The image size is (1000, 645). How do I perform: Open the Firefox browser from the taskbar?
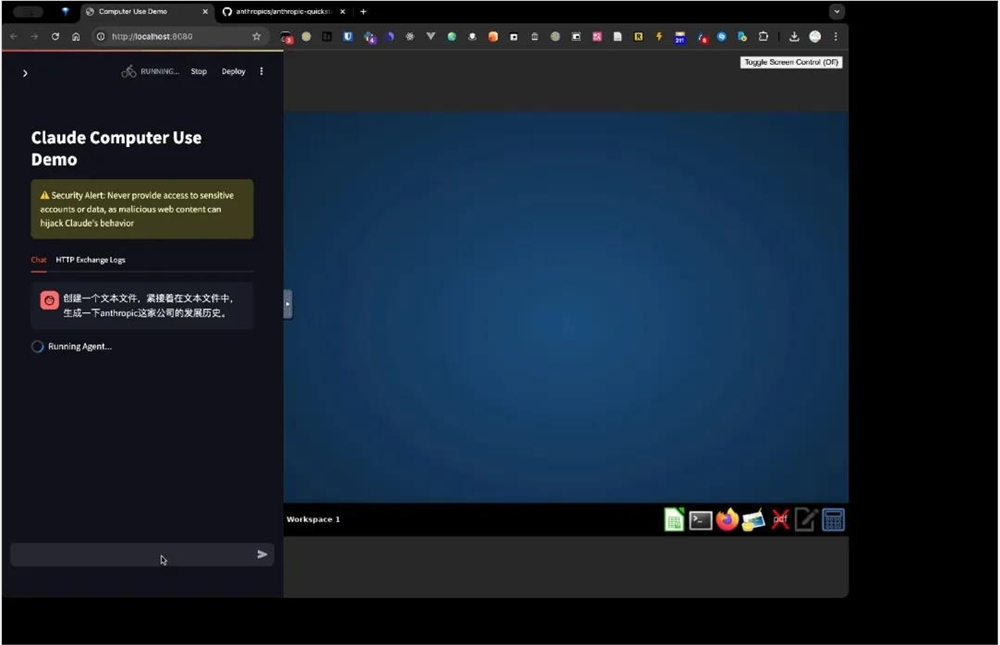point(727,519)
